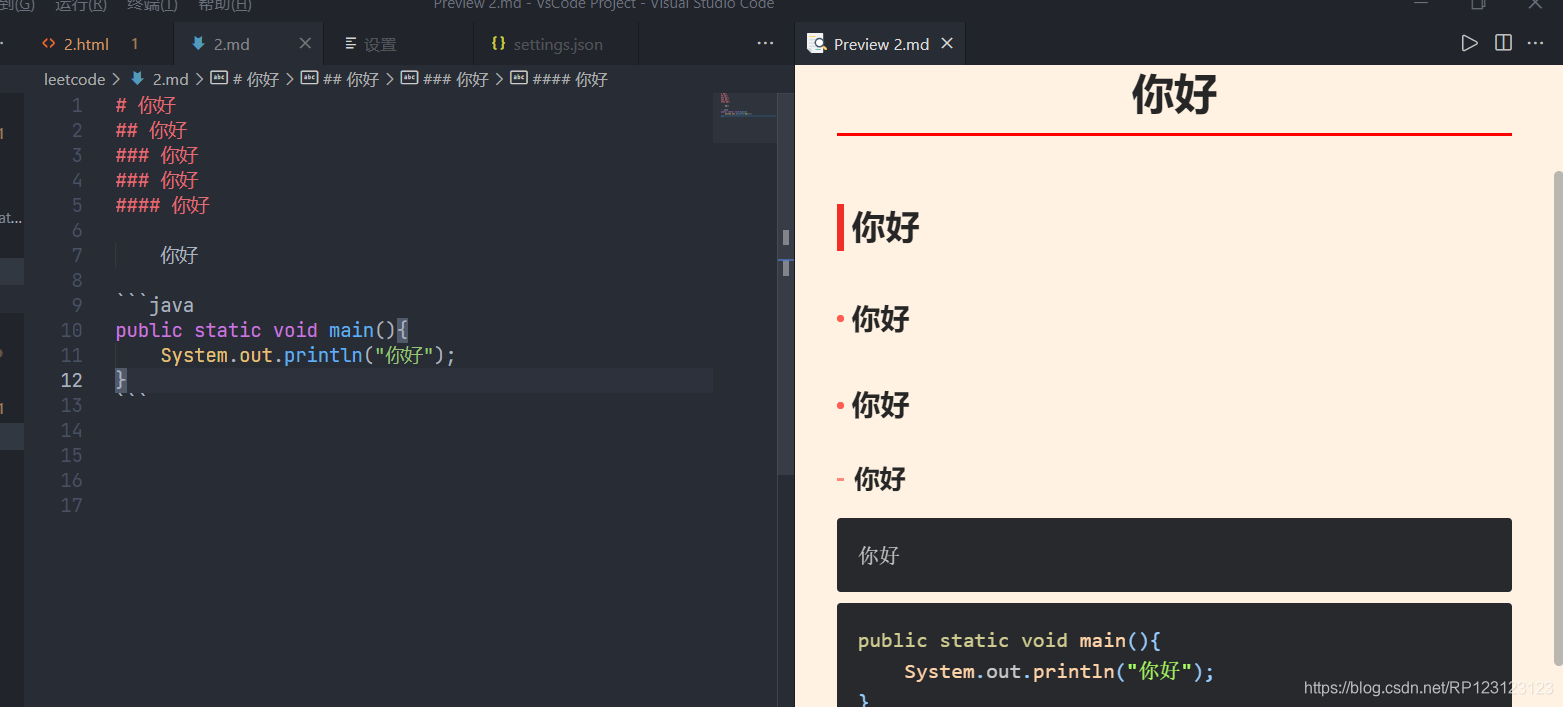
Task: Click the '#### 你好' line in the editor
Action: 162,205
